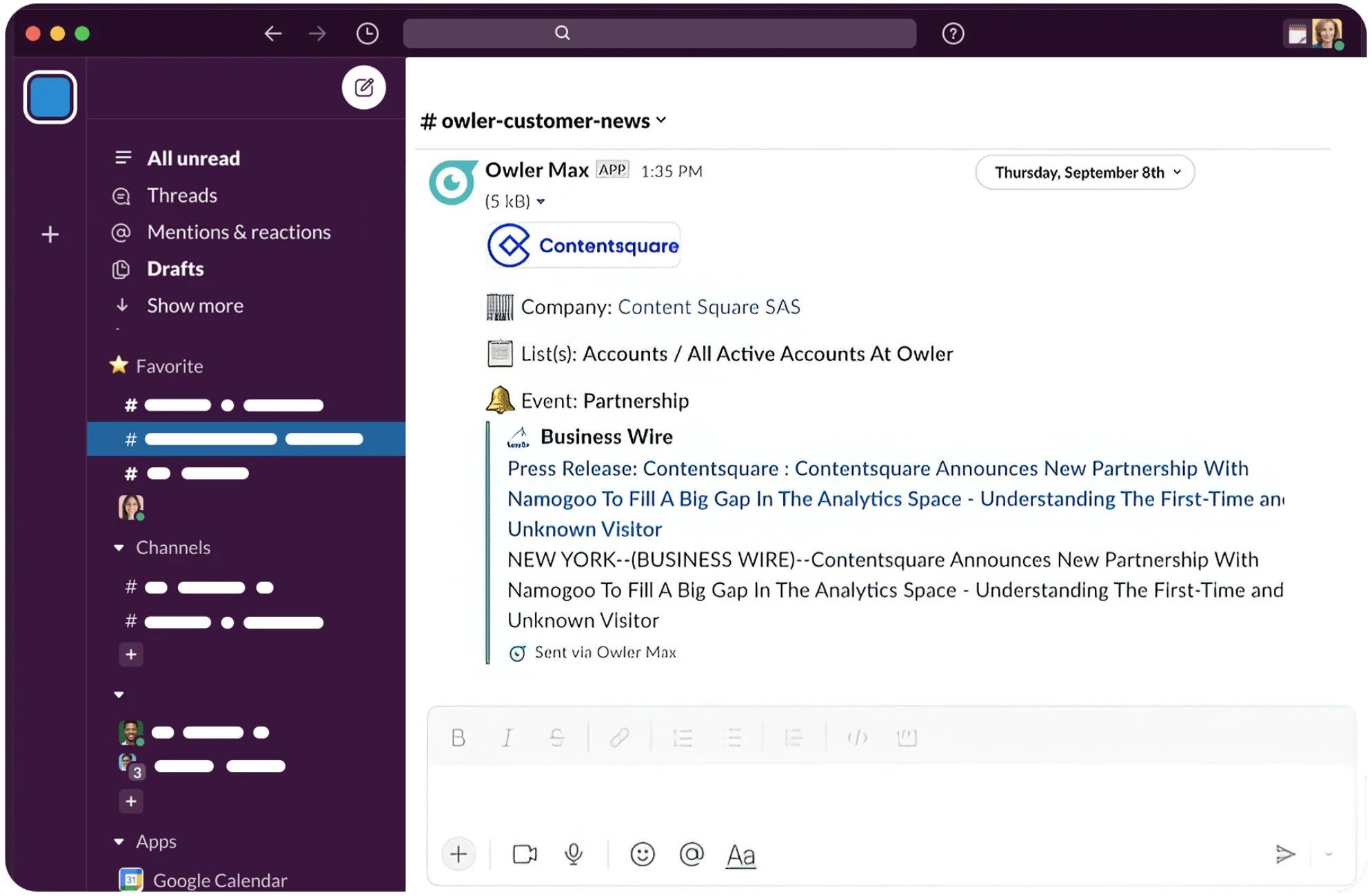Open Mentions & reactions
Viewport: 1372px width, 896px height.
[x=239, y=232]
